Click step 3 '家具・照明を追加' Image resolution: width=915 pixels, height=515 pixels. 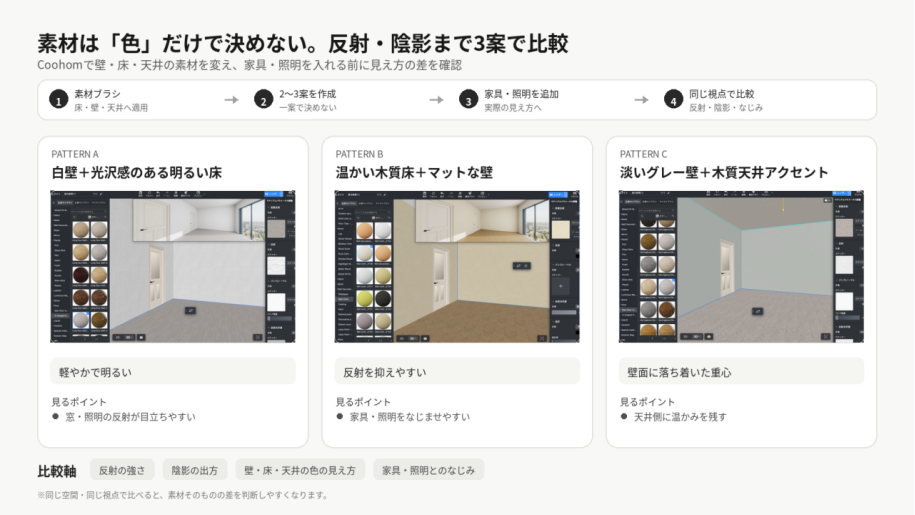[x=522, y=94]
